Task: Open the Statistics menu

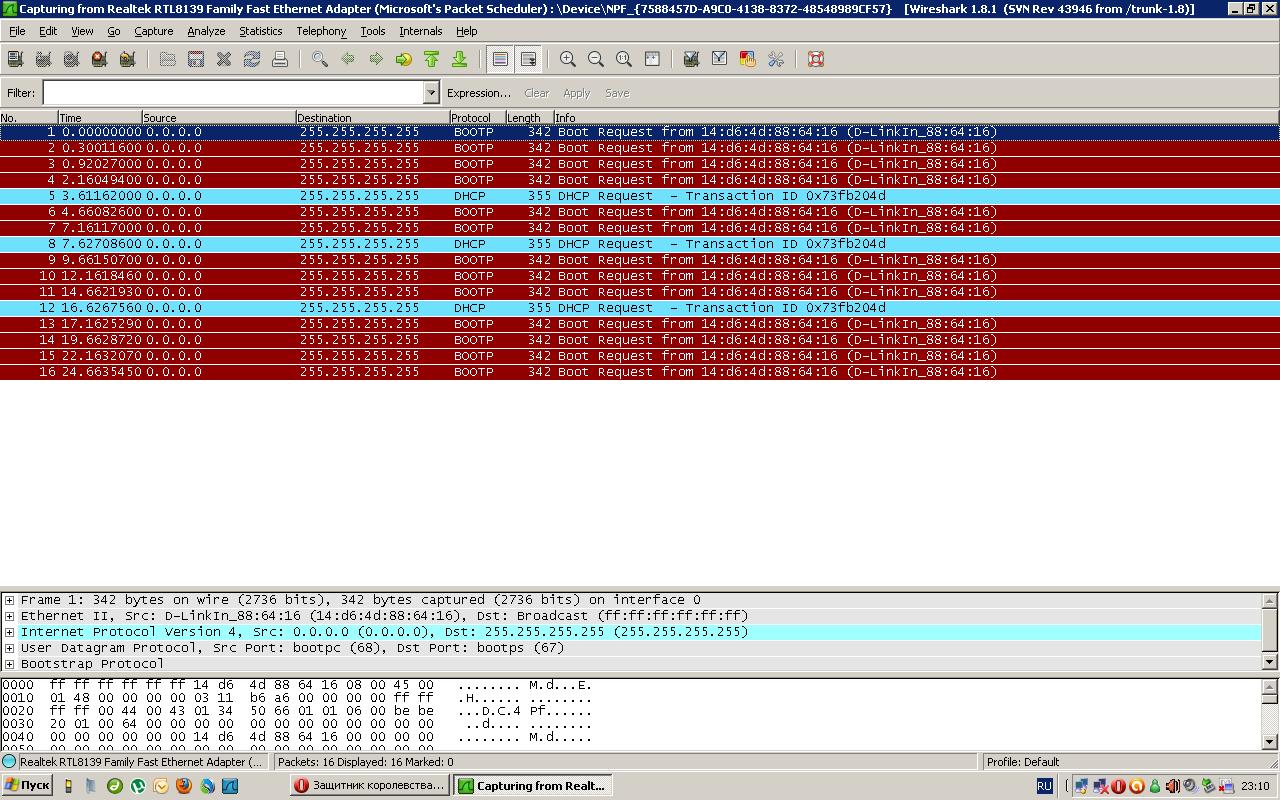Action: coord(260,31)
